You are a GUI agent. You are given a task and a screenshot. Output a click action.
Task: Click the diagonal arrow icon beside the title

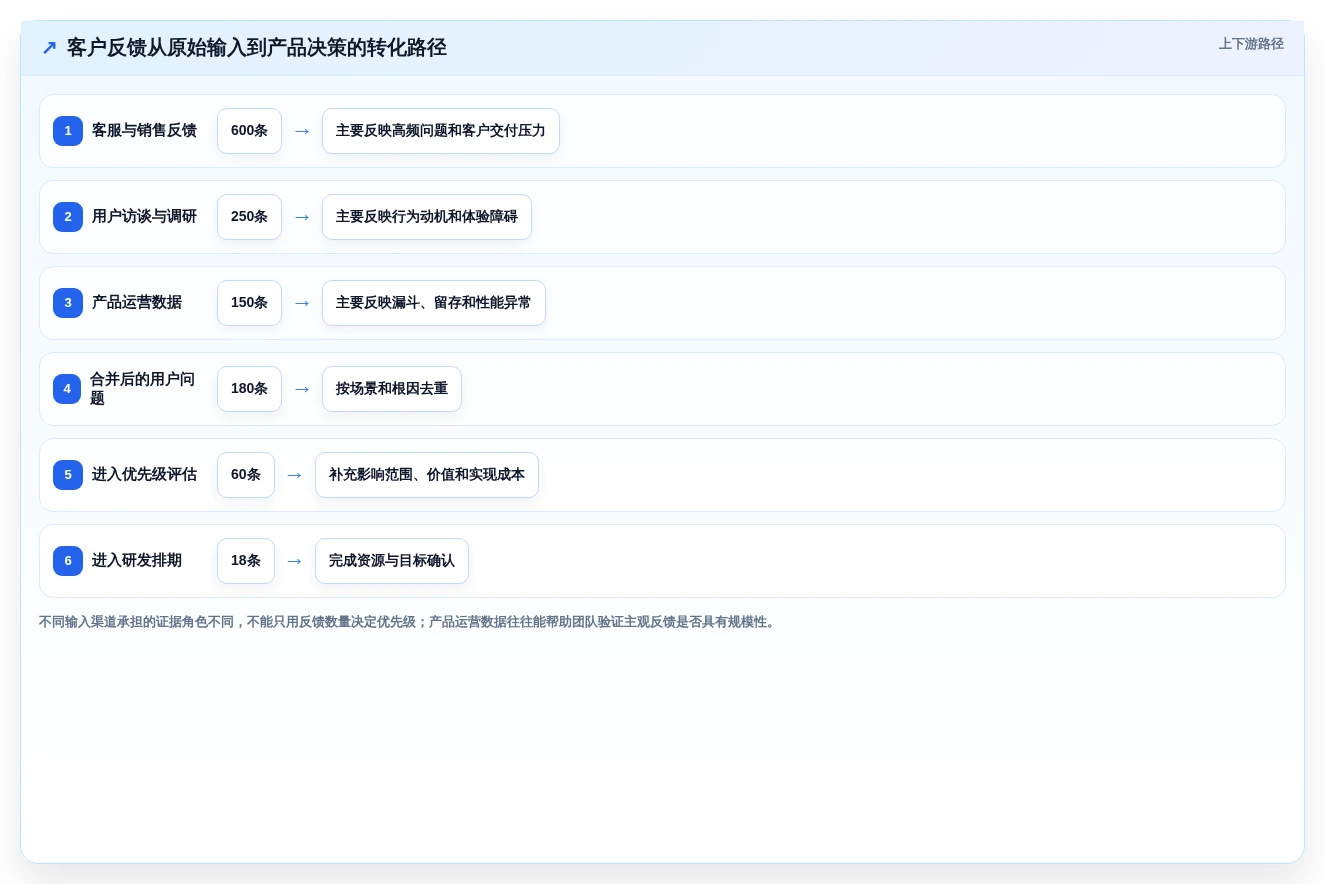click(49, 48)
